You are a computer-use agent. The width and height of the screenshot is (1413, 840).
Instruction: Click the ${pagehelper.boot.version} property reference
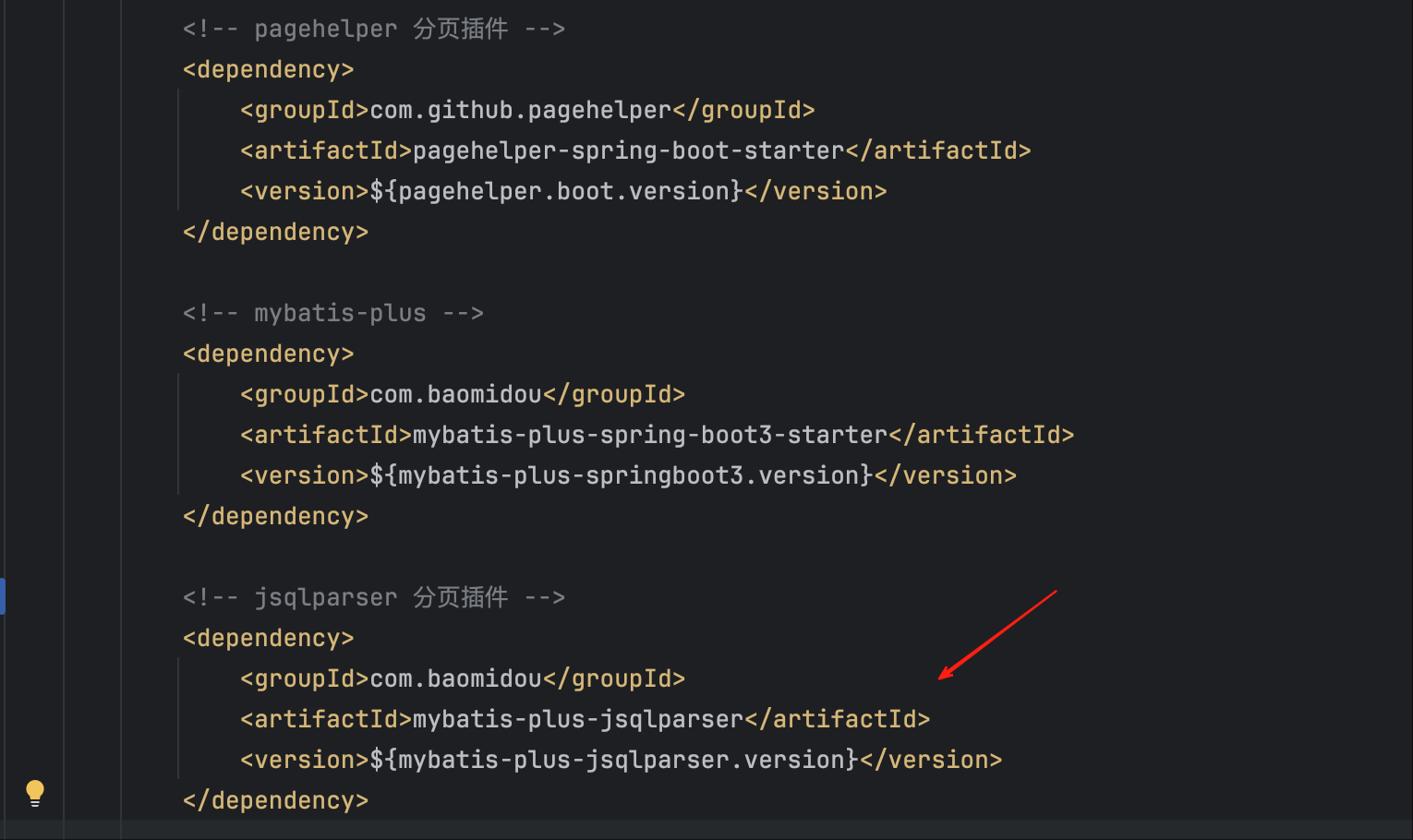point(556,192)
